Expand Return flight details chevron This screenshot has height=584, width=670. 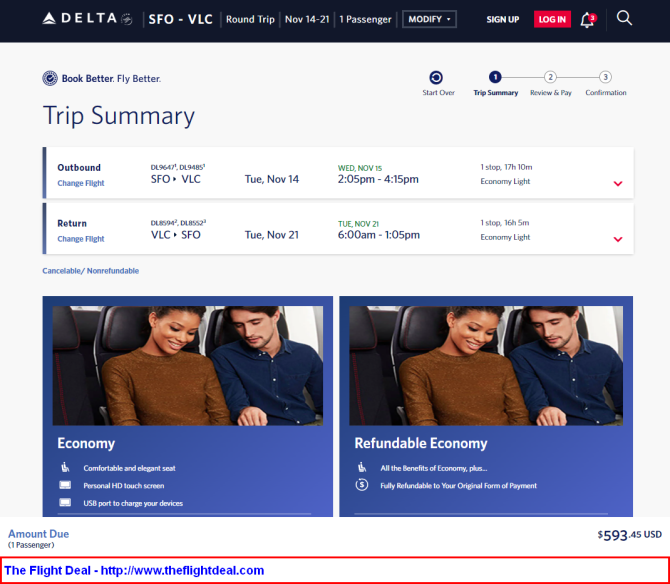[x=618, y=239]
